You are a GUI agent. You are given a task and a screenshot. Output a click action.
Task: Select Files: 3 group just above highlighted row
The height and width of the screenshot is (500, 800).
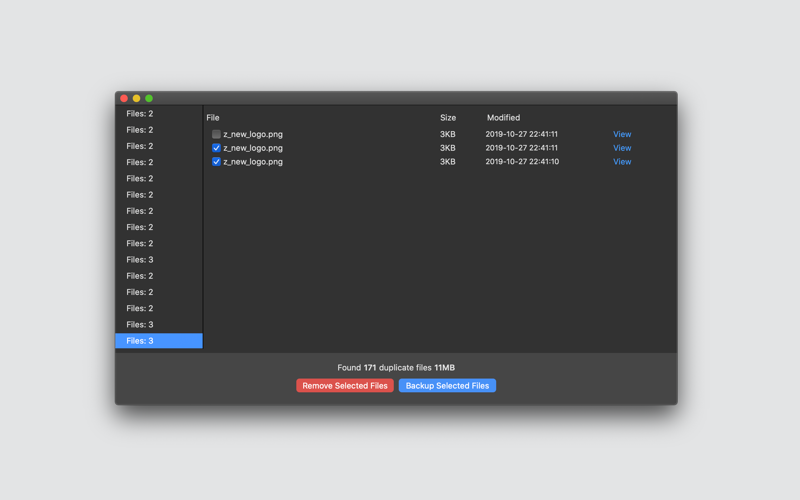coord(159,324)
